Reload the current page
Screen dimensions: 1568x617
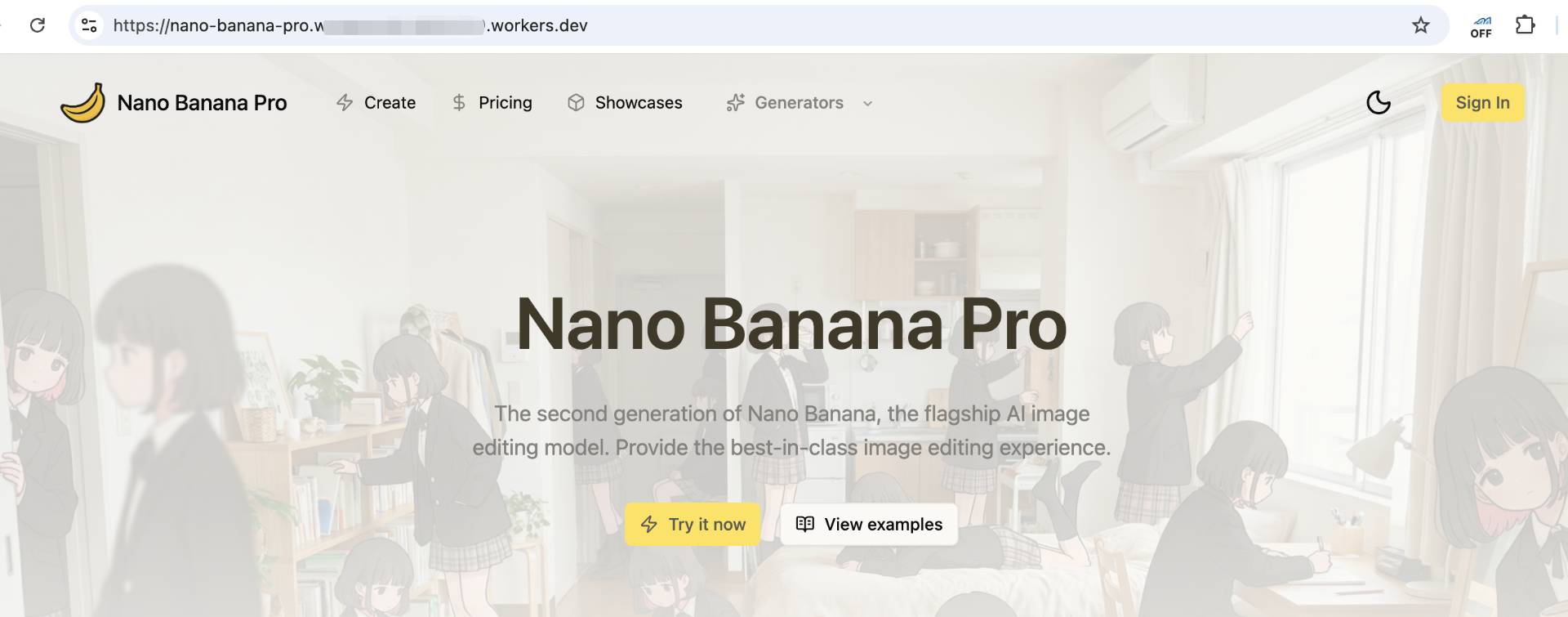point(38,25)
